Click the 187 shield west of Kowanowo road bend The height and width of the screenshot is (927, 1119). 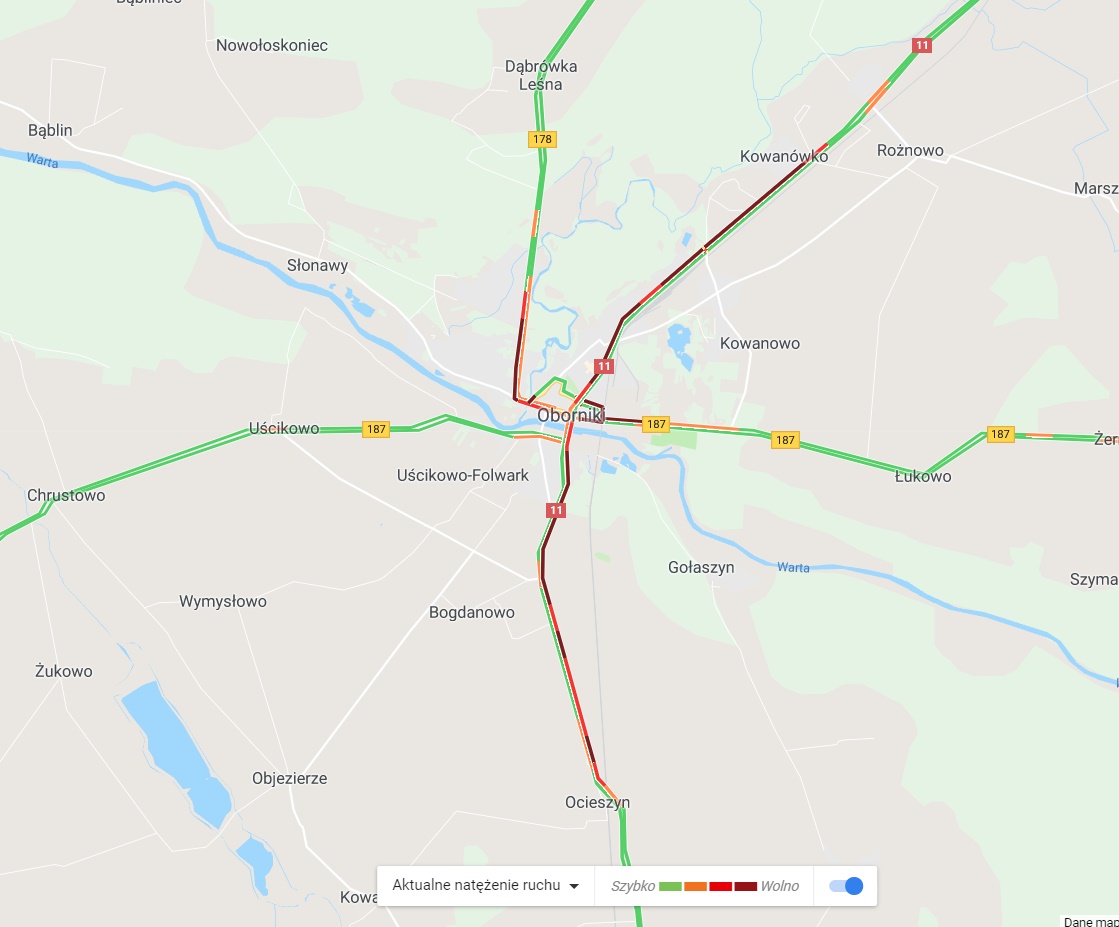coord(785,440)
